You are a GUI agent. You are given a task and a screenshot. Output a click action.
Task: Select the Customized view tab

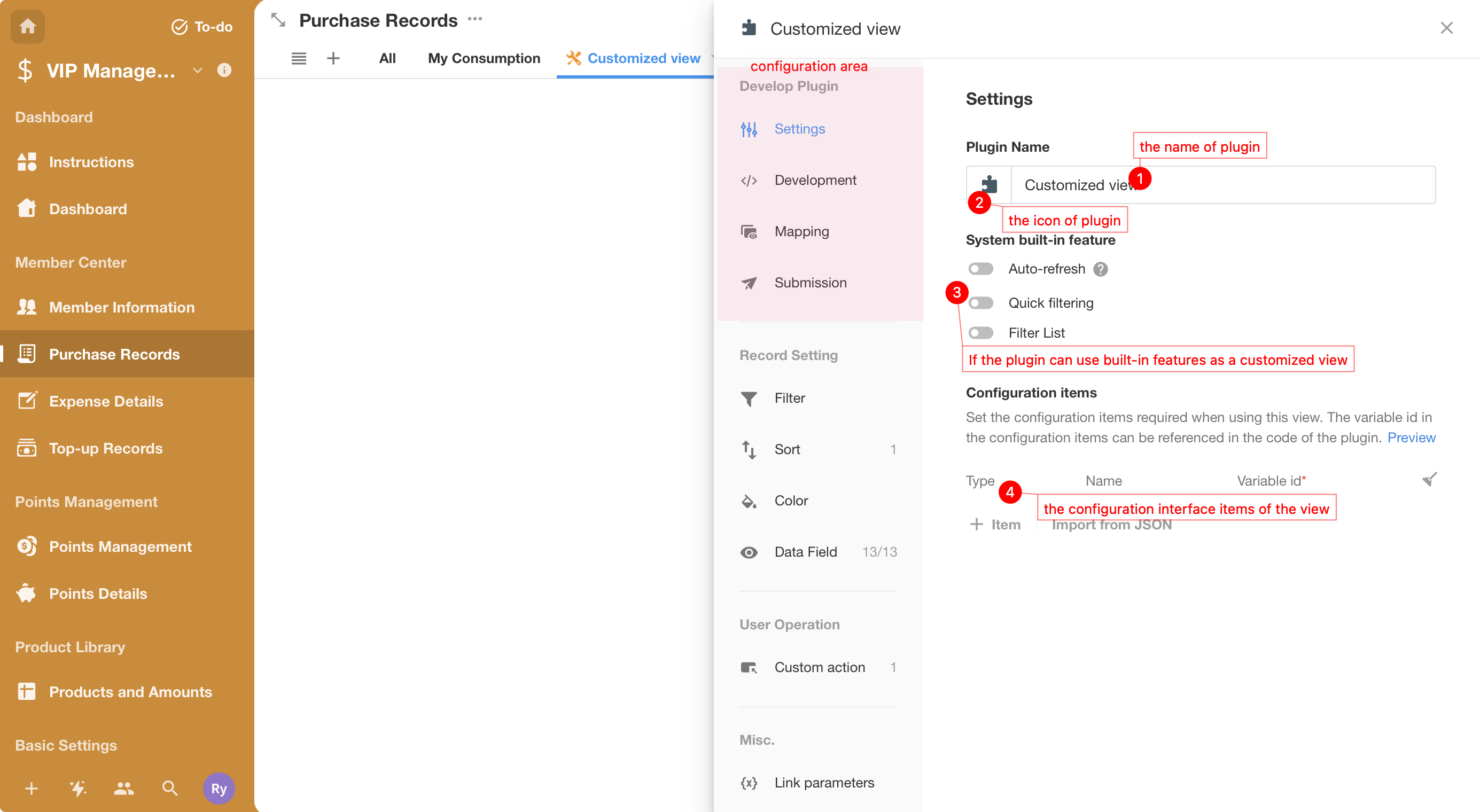[x=644, y=57]
